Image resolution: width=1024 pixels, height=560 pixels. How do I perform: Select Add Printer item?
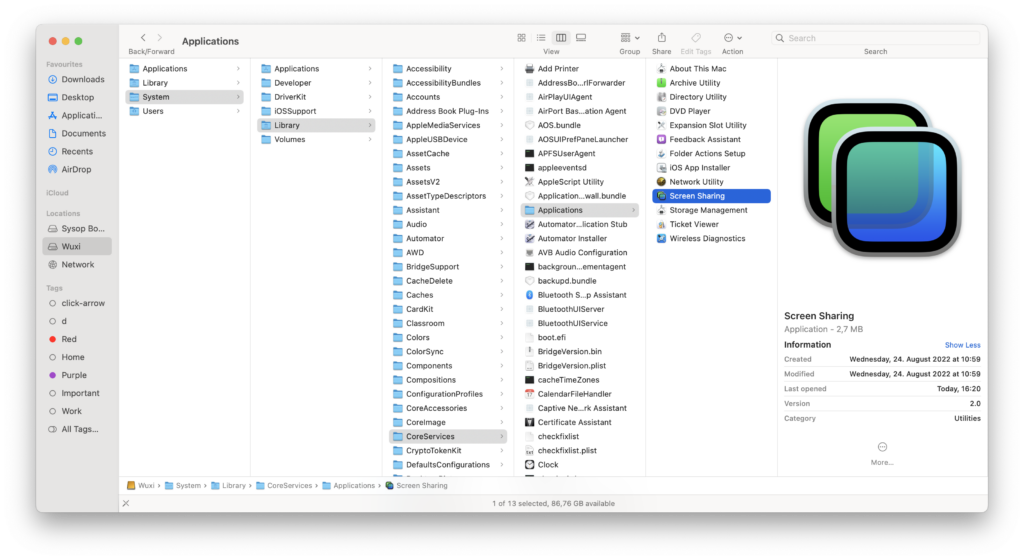(579, 69)
